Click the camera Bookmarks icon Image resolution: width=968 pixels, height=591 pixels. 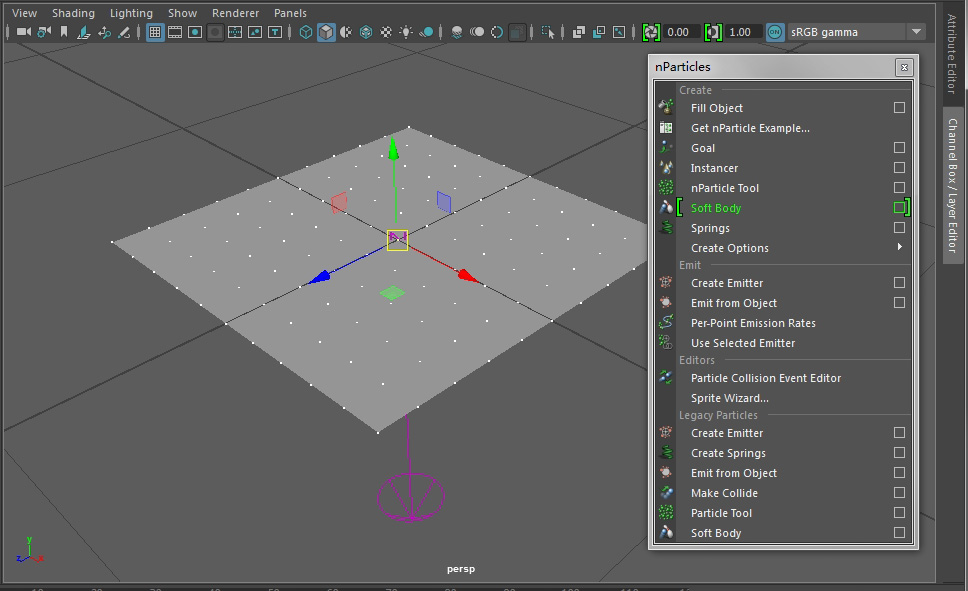pos(65,32)
